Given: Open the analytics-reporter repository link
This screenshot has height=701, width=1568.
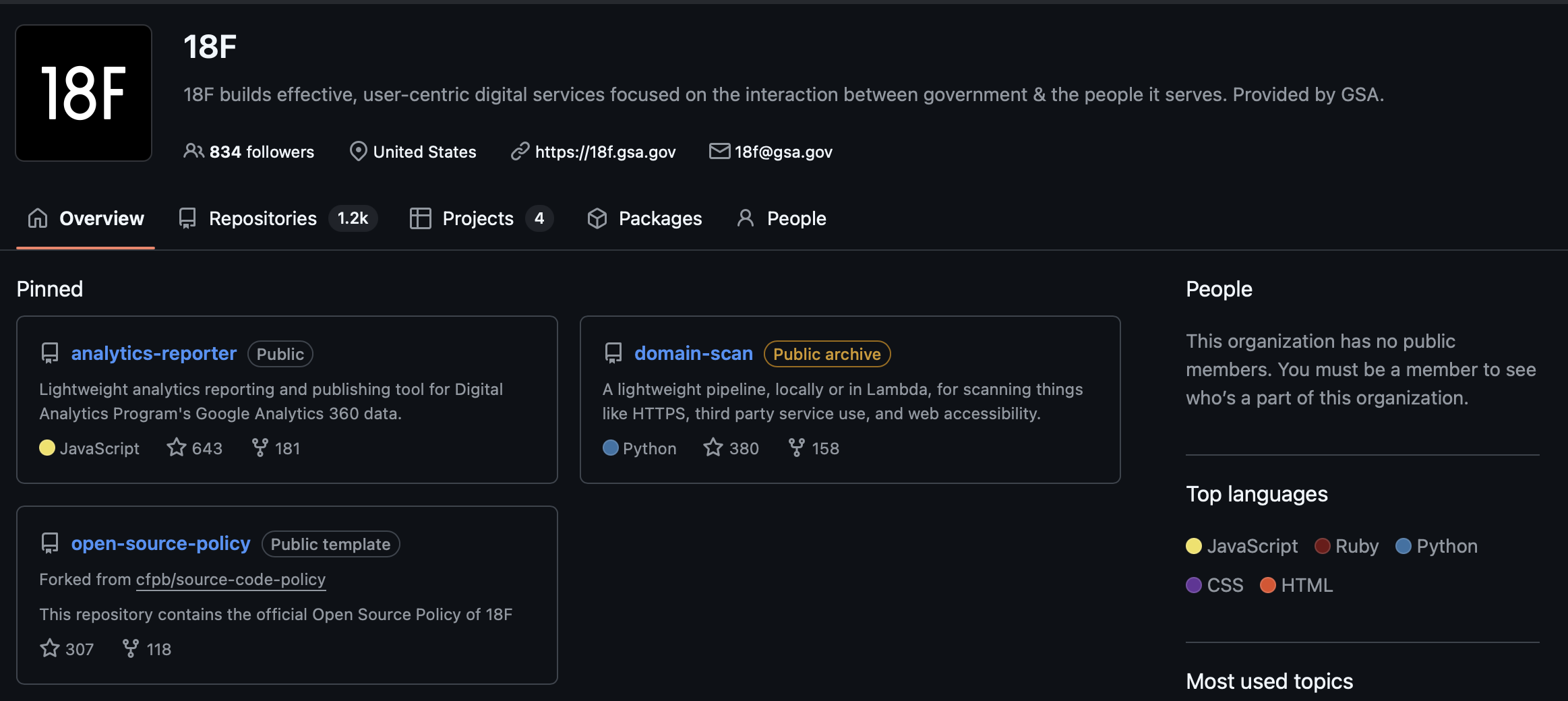Looking at the screenshot, I should click(154, 353).
